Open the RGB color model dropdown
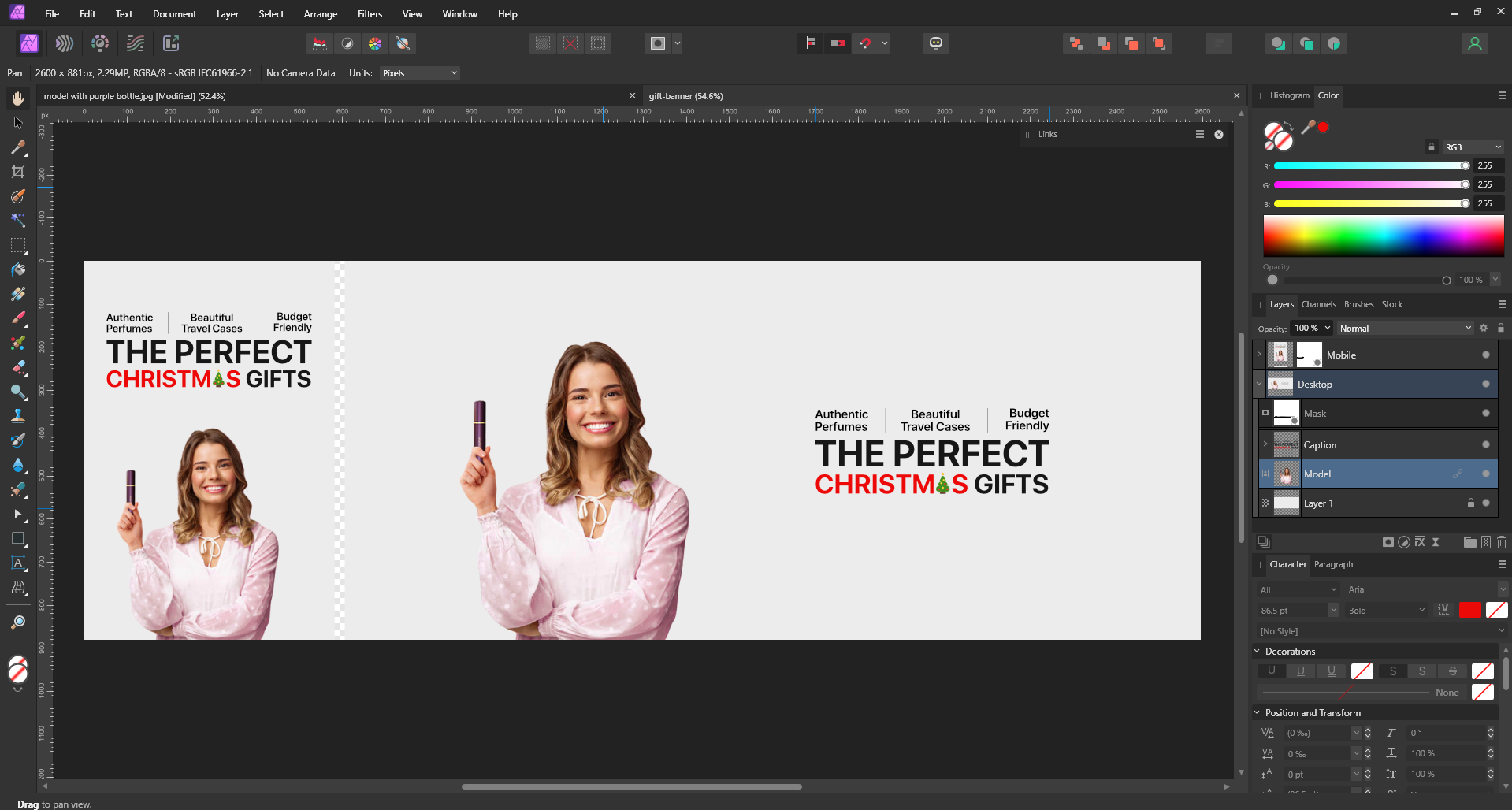The image size is (1512, 810). [1473, 147]
